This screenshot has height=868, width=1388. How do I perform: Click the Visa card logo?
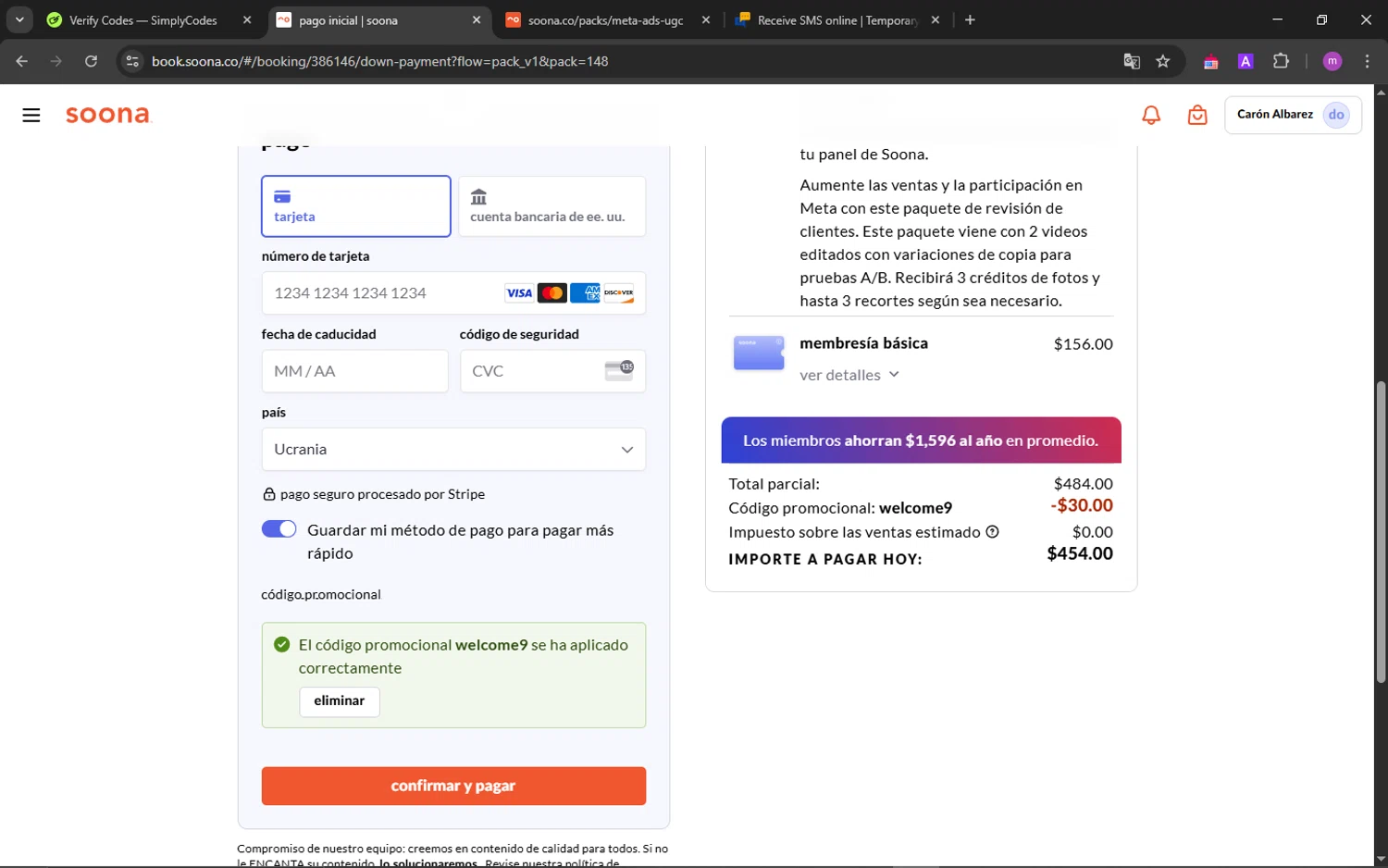point(519,293)
